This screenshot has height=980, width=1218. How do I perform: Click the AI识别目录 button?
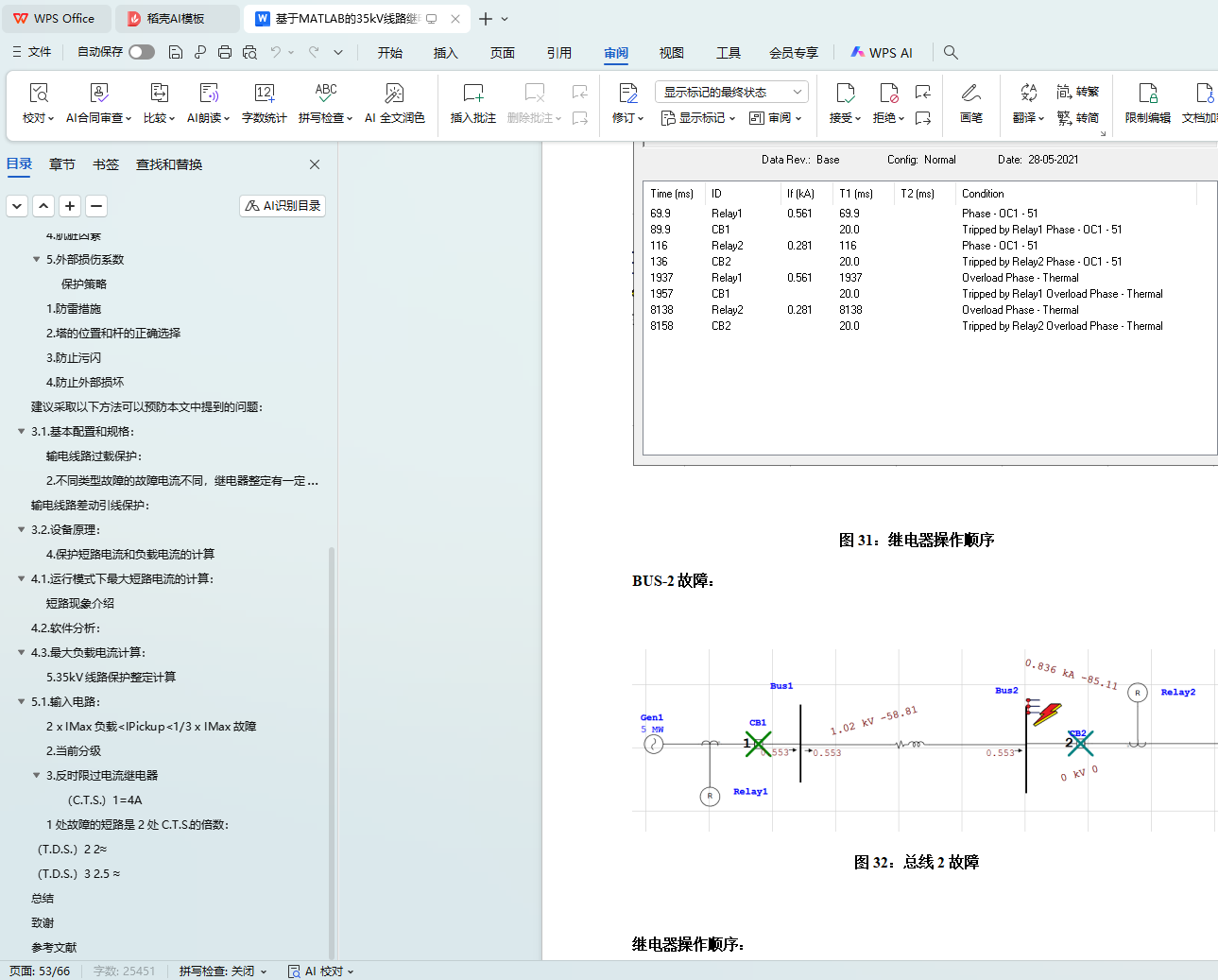283,205
